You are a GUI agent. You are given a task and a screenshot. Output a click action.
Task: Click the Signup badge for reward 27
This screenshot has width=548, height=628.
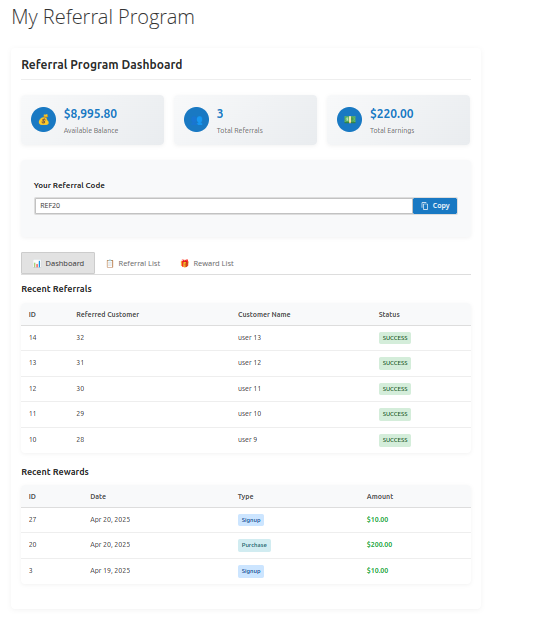251,520
